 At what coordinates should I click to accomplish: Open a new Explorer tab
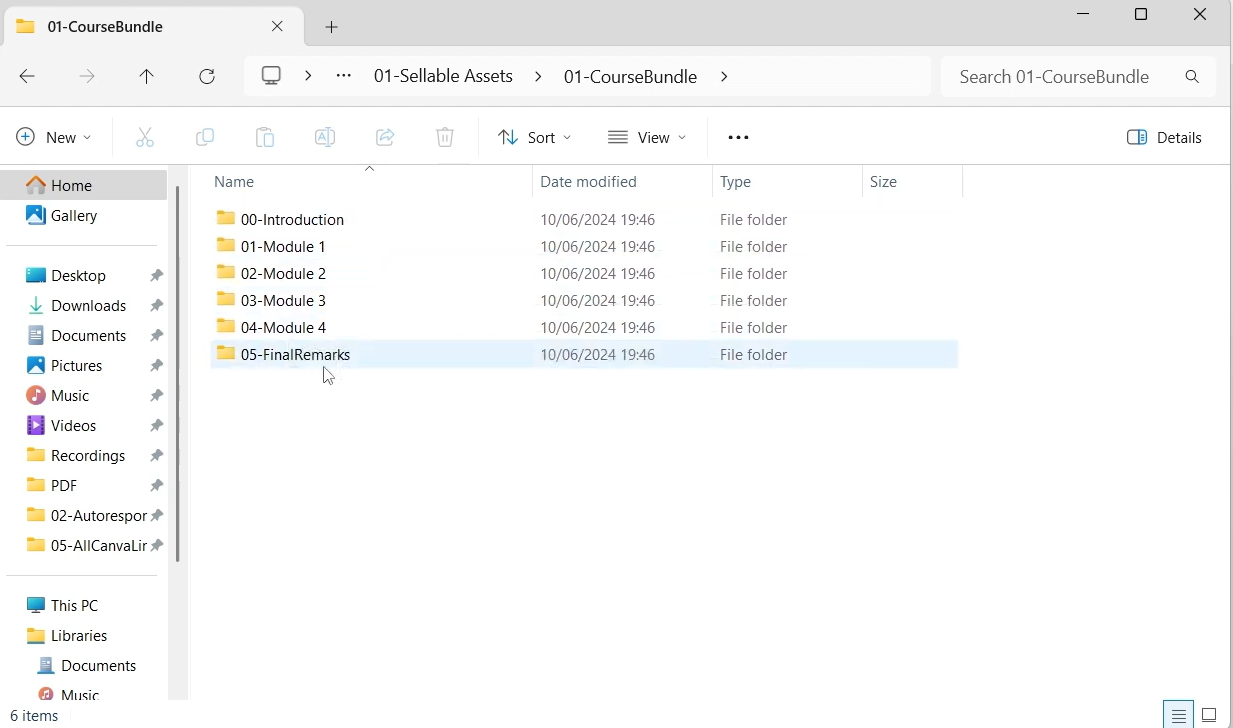click(331, 27)
